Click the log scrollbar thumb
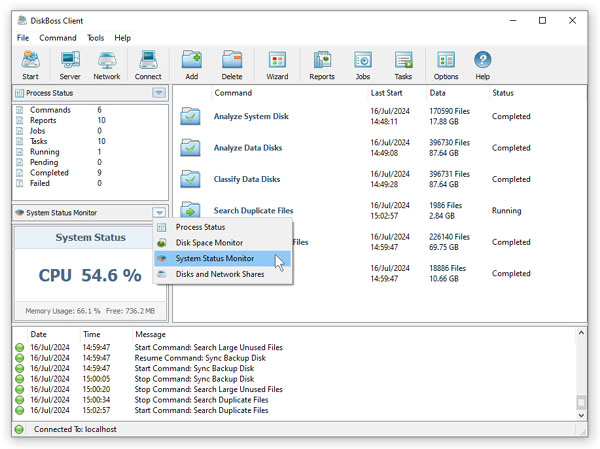This screenshot has height=449, width=600. coord(581,403)
